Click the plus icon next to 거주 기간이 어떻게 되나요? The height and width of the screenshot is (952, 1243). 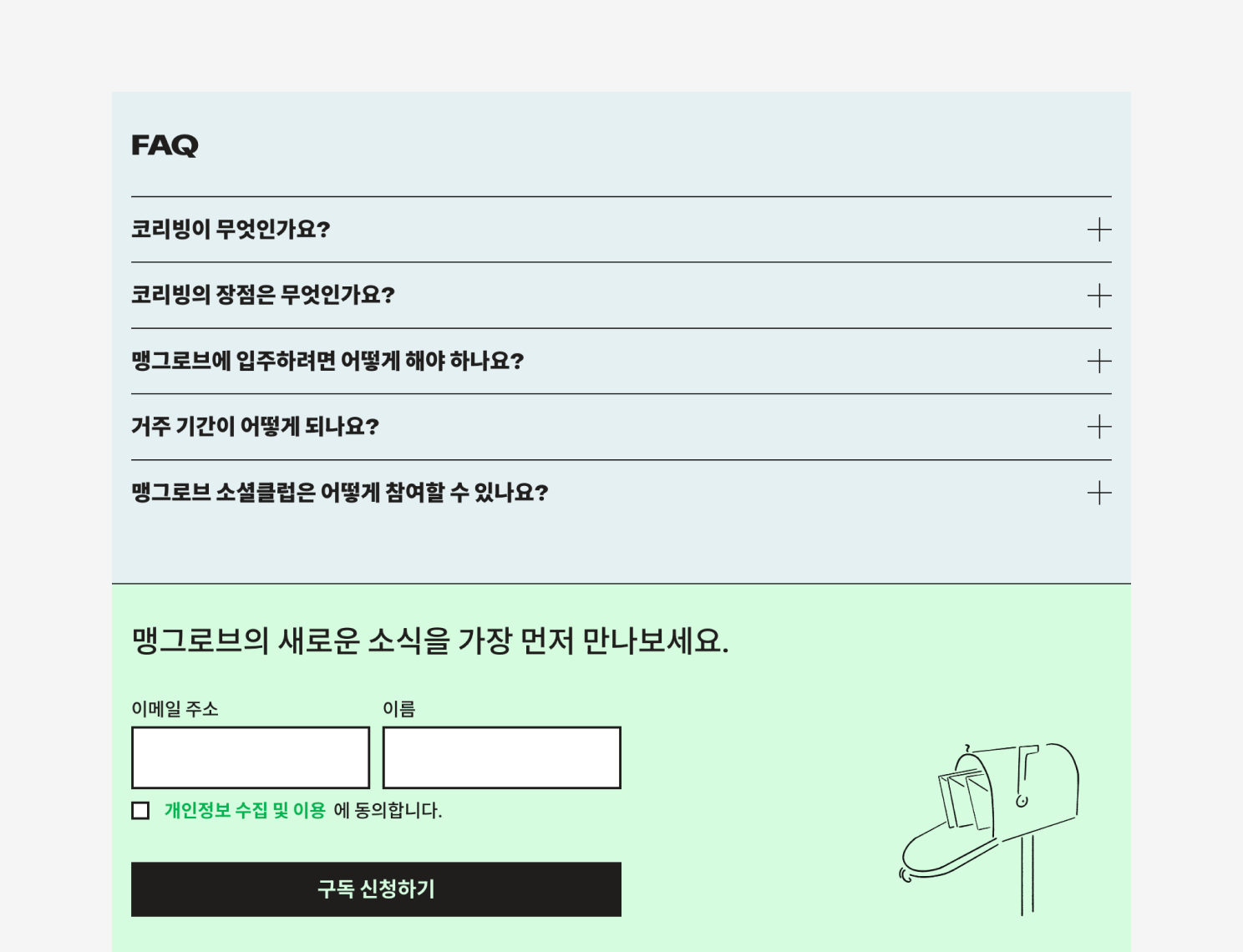coord(1099,427)
